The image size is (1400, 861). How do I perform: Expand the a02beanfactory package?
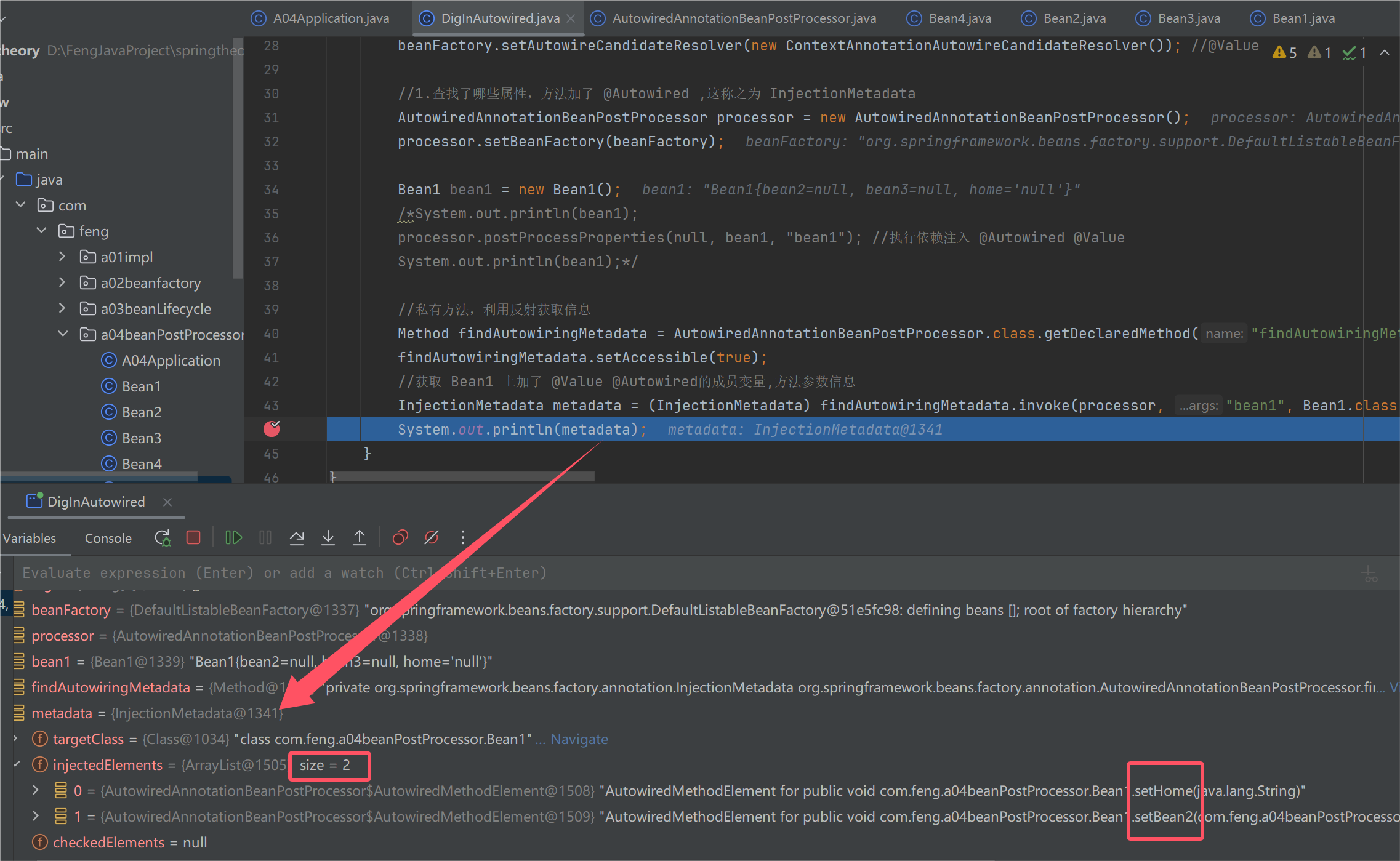(x=62, y=282)
